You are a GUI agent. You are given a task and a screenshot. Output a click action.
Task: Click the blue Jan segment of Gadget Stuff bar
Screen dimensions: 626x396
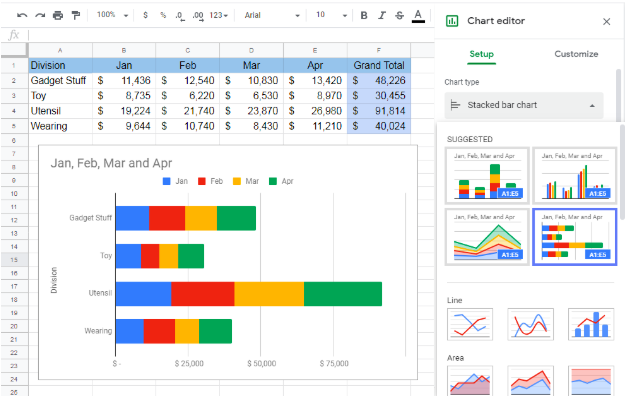[x=133, y=218]
